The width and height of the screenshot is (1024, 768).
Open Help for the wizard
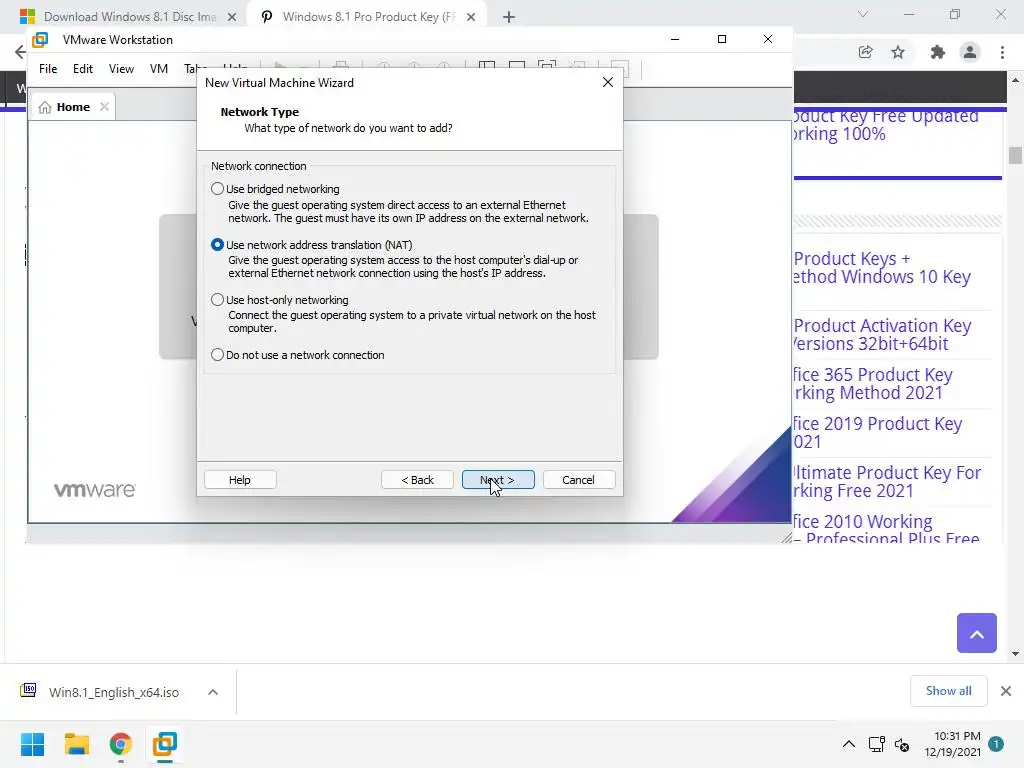(x=240, y=479)
